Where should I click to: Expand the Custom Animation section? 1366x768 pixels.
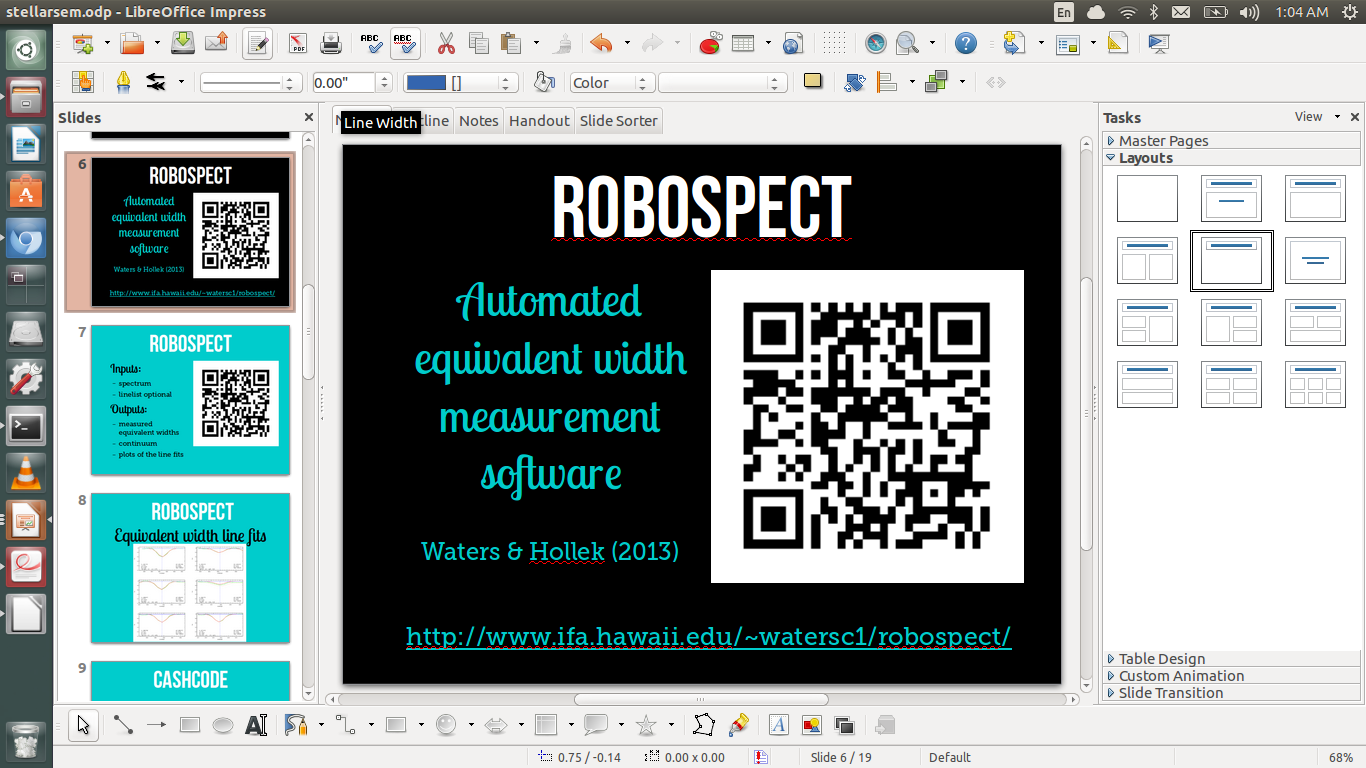[x=1231, y=676]
